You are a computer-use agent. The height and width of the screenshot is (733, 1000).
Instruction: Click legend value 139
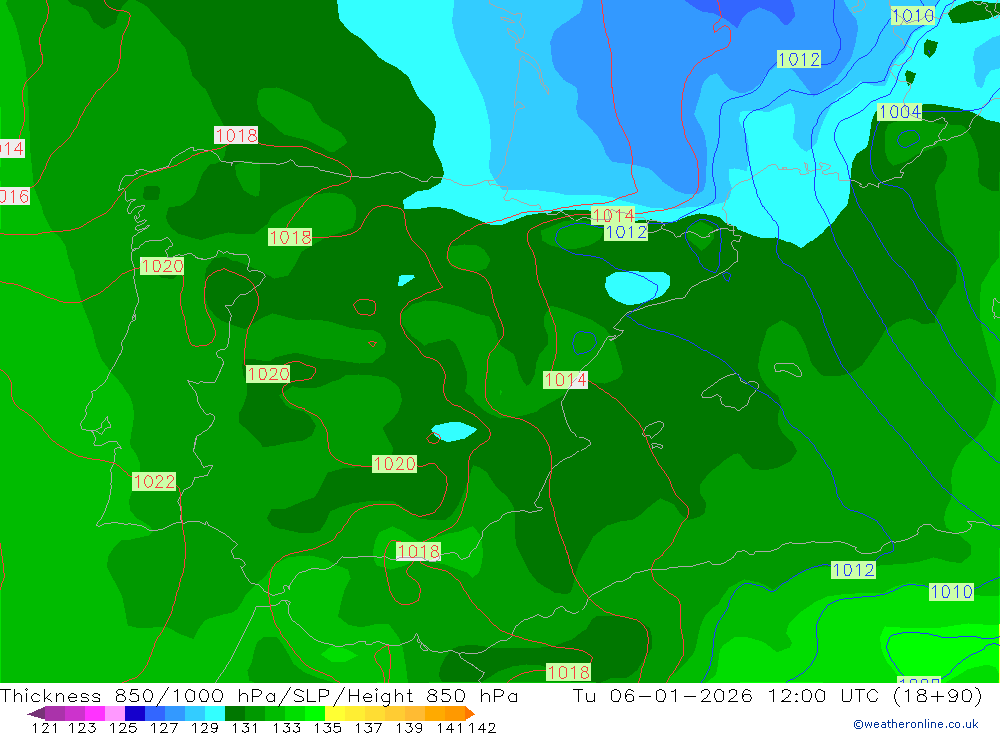(x=409, y=727)
